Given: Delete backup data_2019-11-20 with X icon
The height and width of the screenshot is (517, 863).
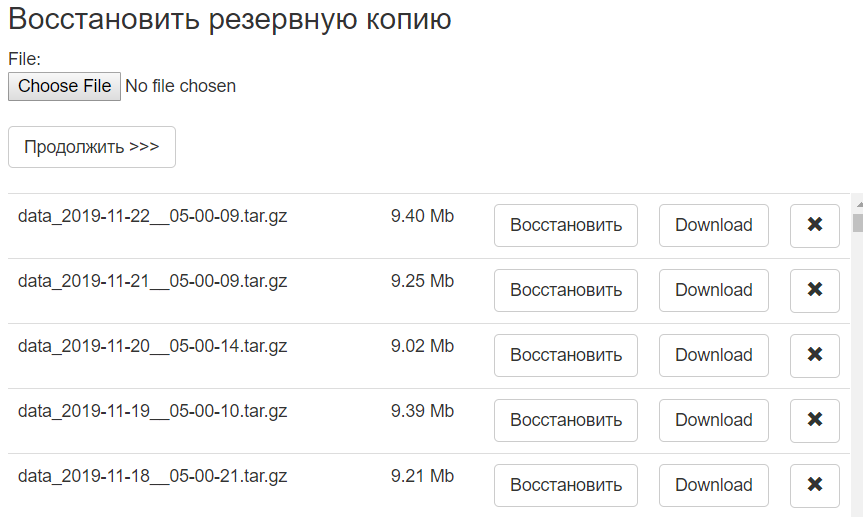Looking at the screenshot, I should 814,355.
